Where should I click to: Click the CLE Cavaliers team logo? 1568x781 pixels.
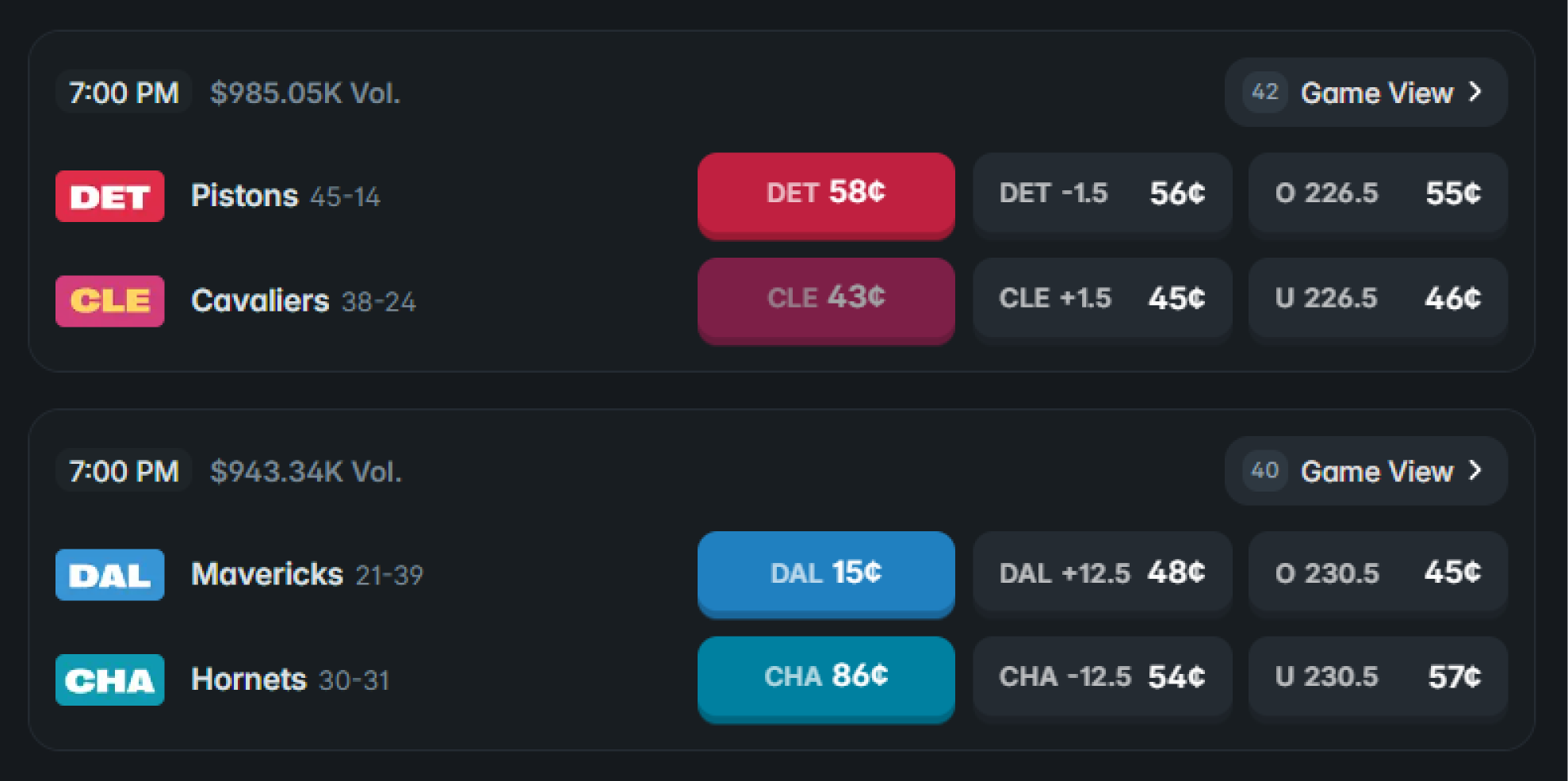point(109,301)
